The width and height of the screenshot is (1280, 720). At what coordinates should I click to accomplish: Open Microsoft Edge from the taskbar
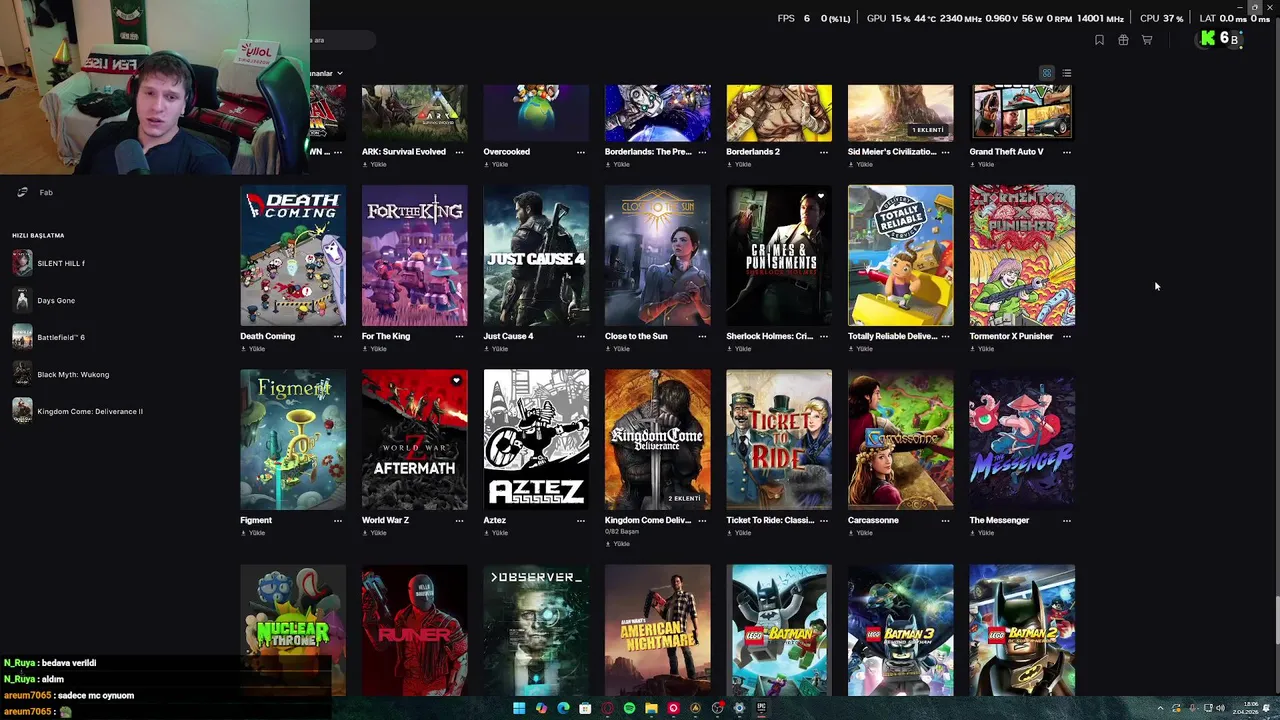[563, 708]
